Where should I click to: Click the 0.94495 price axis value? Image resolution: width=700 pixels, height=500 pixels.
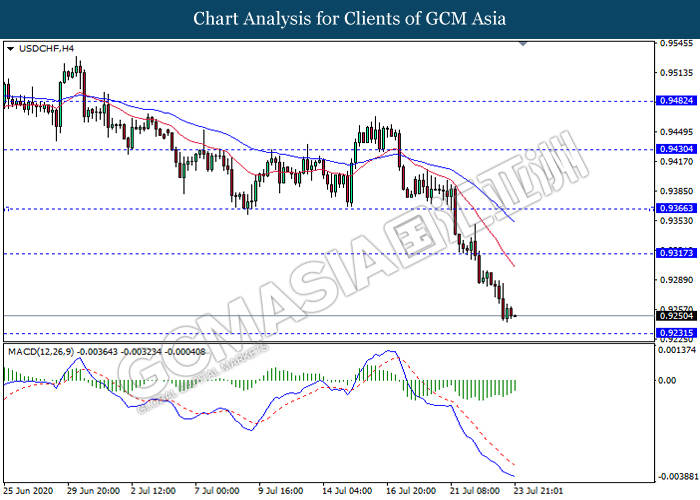click(677, 132)
